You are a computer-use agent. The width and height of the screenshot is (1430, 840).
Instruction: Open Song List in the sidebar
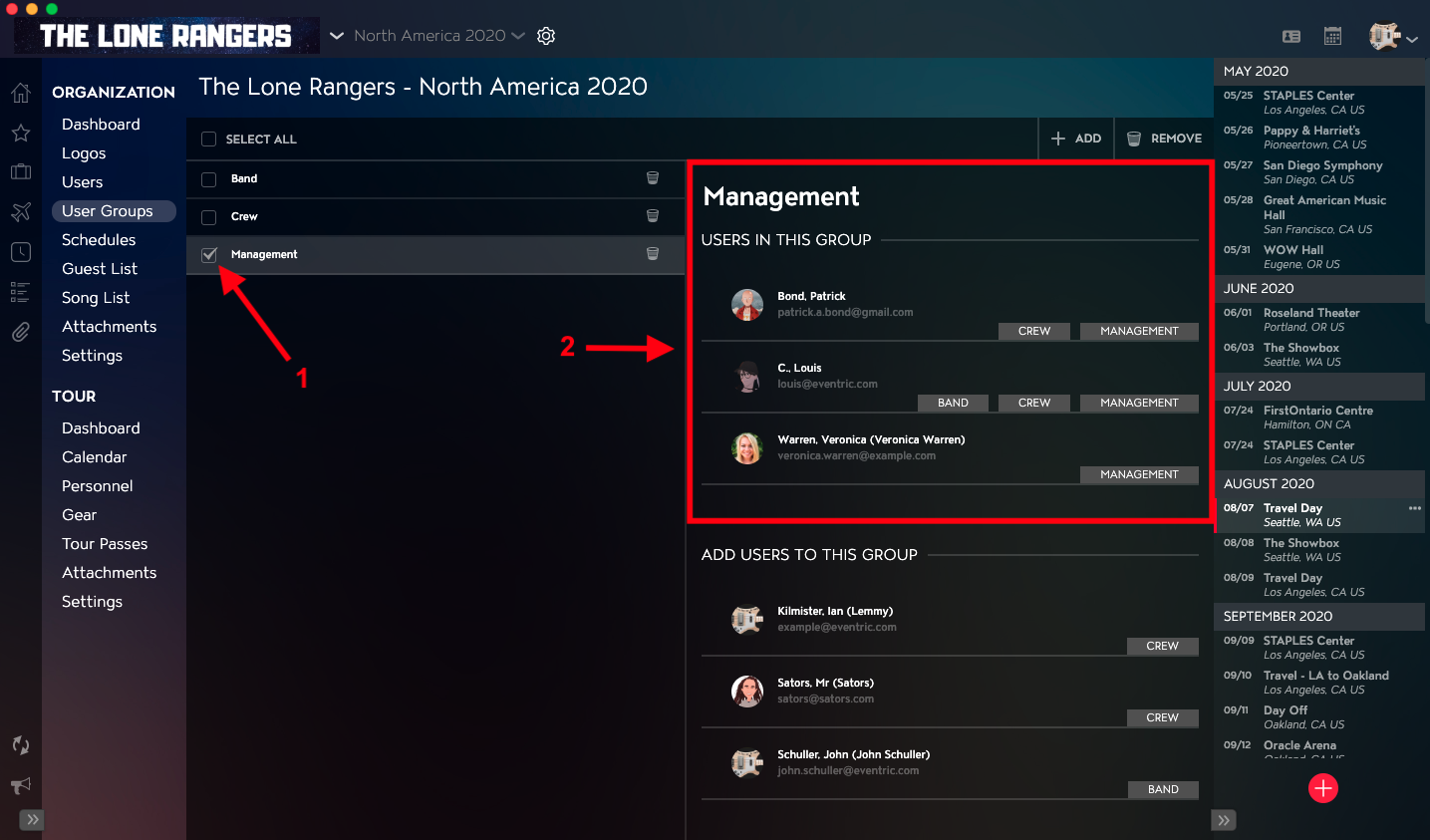[x=96, y=298]
